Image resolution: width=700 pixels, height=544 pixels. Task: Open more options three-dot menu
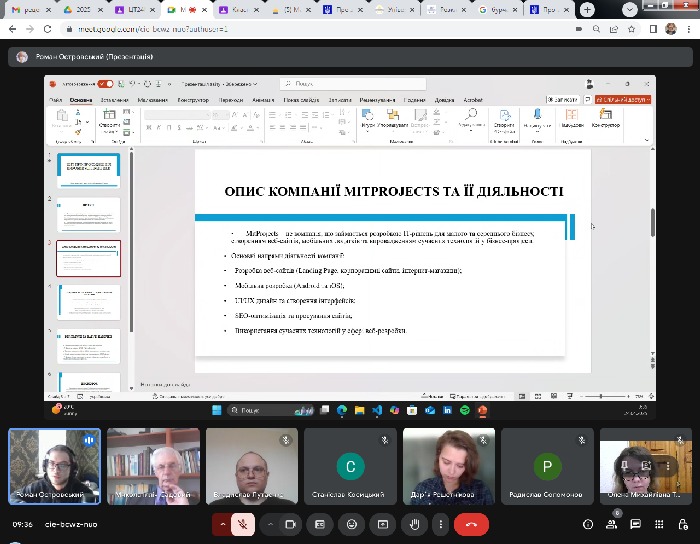[440, 524]
